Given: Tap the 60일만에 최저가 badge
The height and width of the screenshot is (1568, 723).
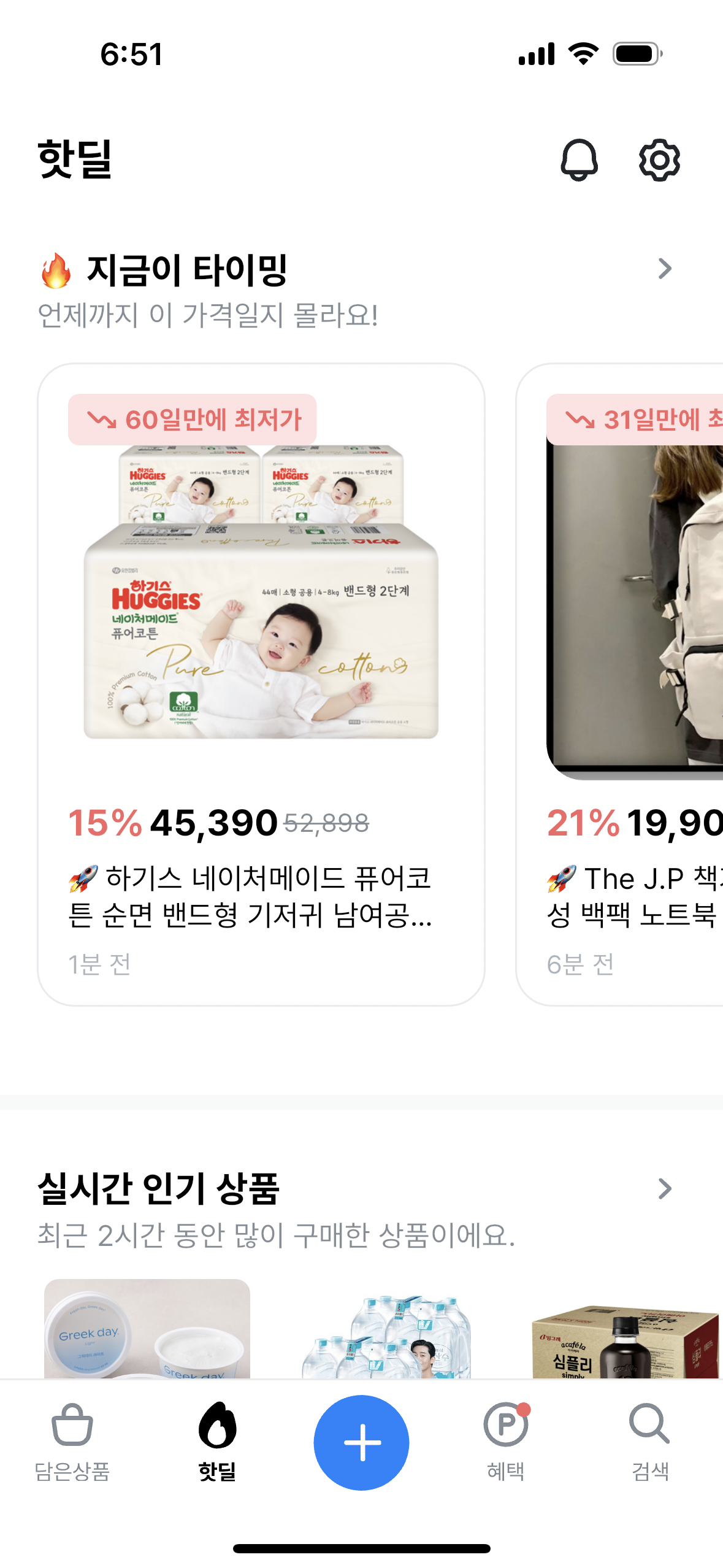Looking at the screenshot, I should click(193, 420).
